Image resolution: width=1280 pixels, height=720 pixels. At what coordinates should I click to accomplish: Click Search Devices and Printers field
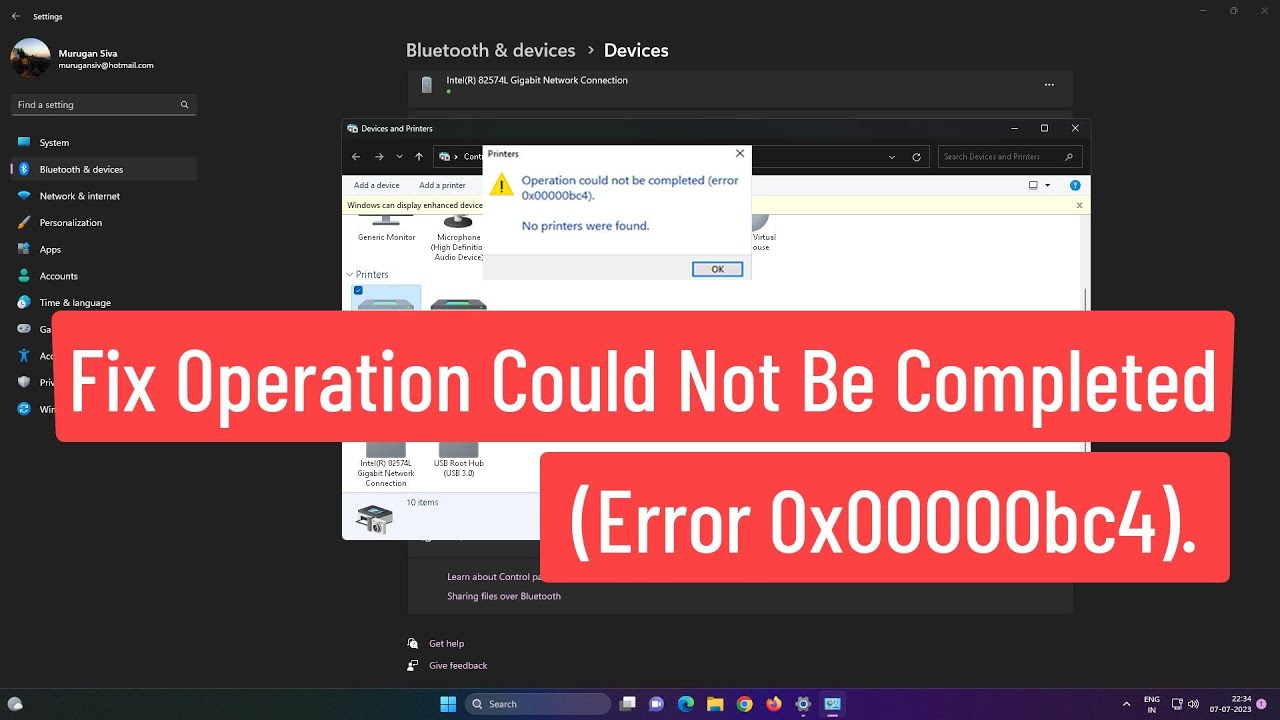pos(1011,157)
